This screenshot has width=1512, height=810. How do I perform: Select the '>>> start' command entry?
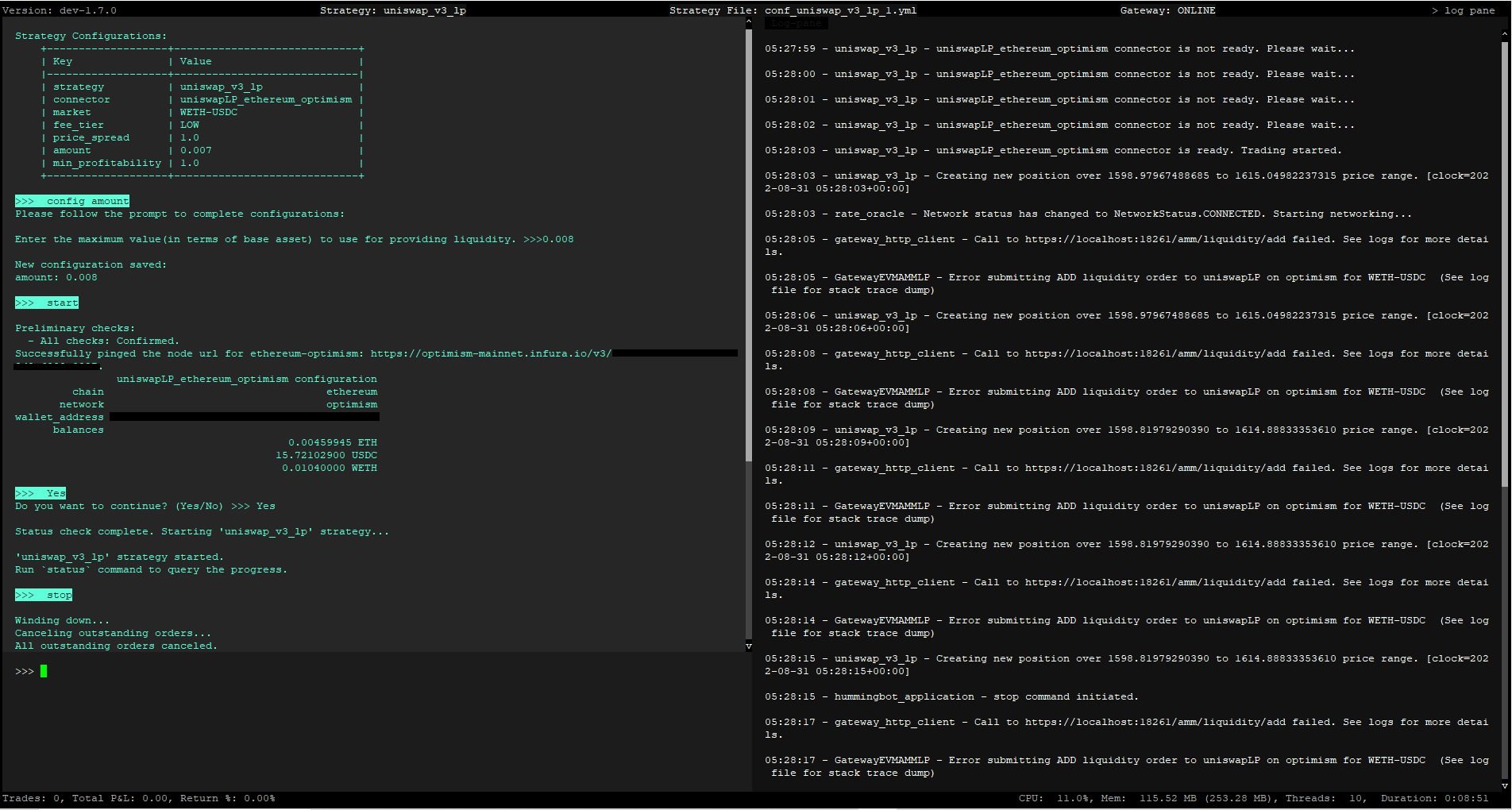coord(46,303)
